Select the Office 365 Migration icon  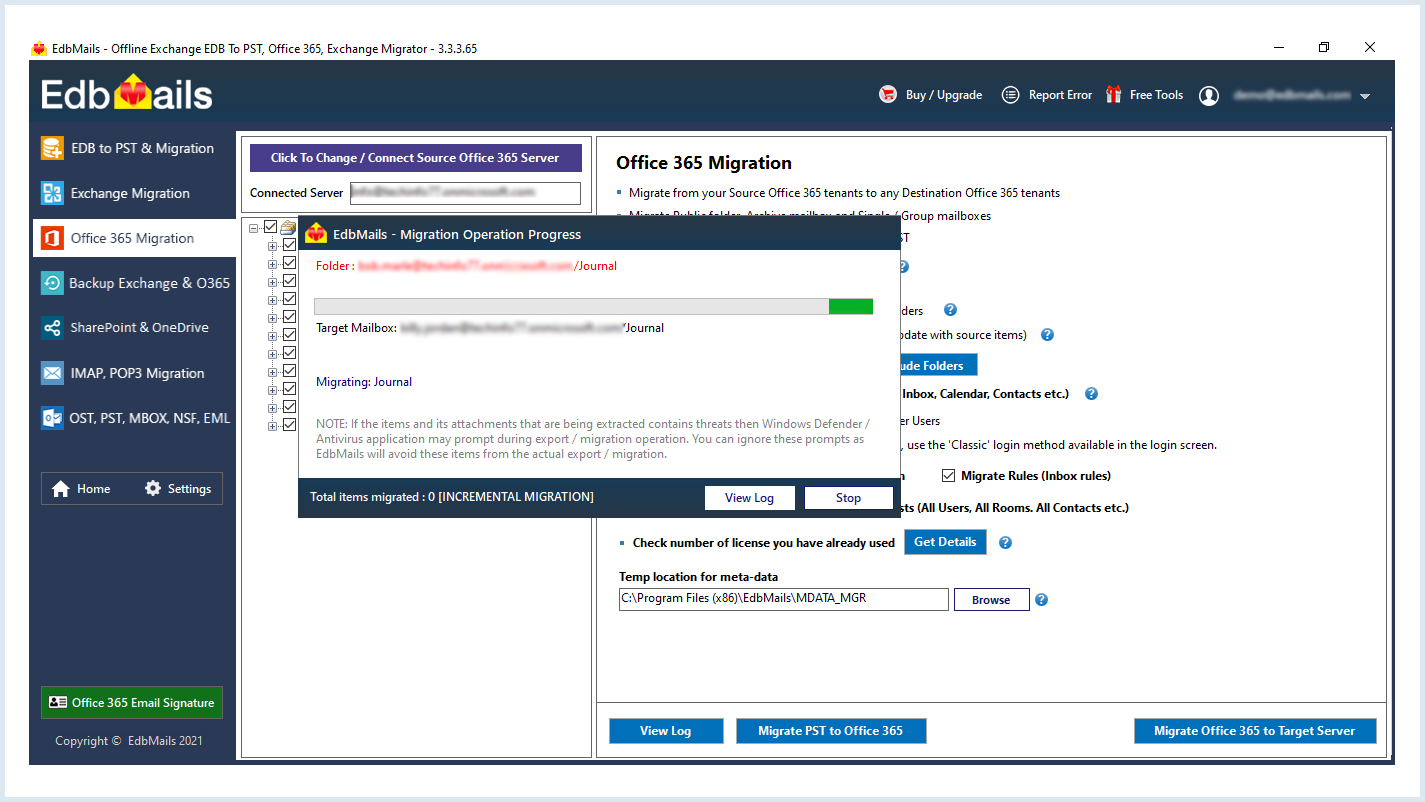52,238
